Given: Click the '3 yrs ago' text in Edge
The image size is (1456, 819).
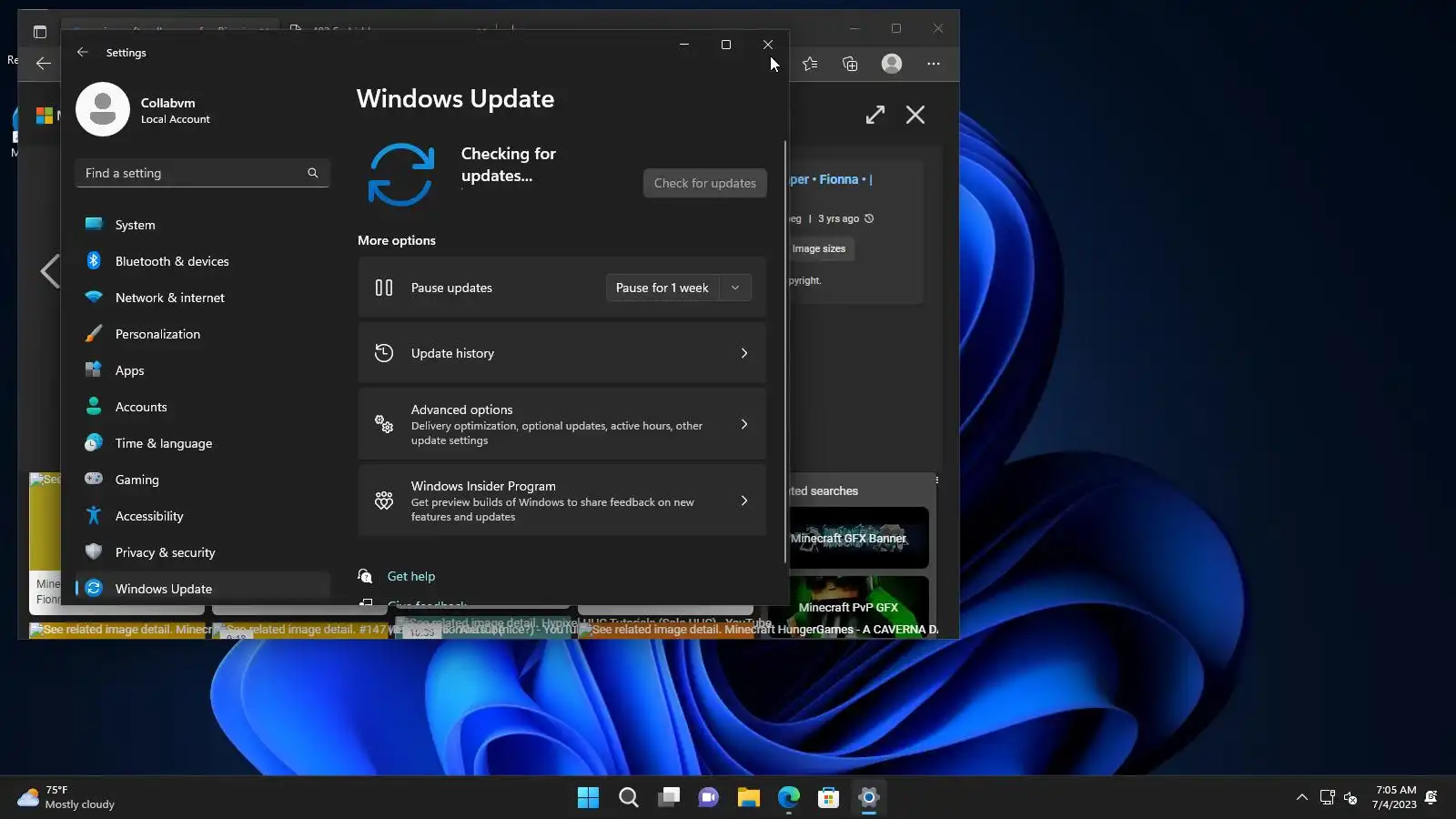Looking at the screenshot, I should [838, 218].
